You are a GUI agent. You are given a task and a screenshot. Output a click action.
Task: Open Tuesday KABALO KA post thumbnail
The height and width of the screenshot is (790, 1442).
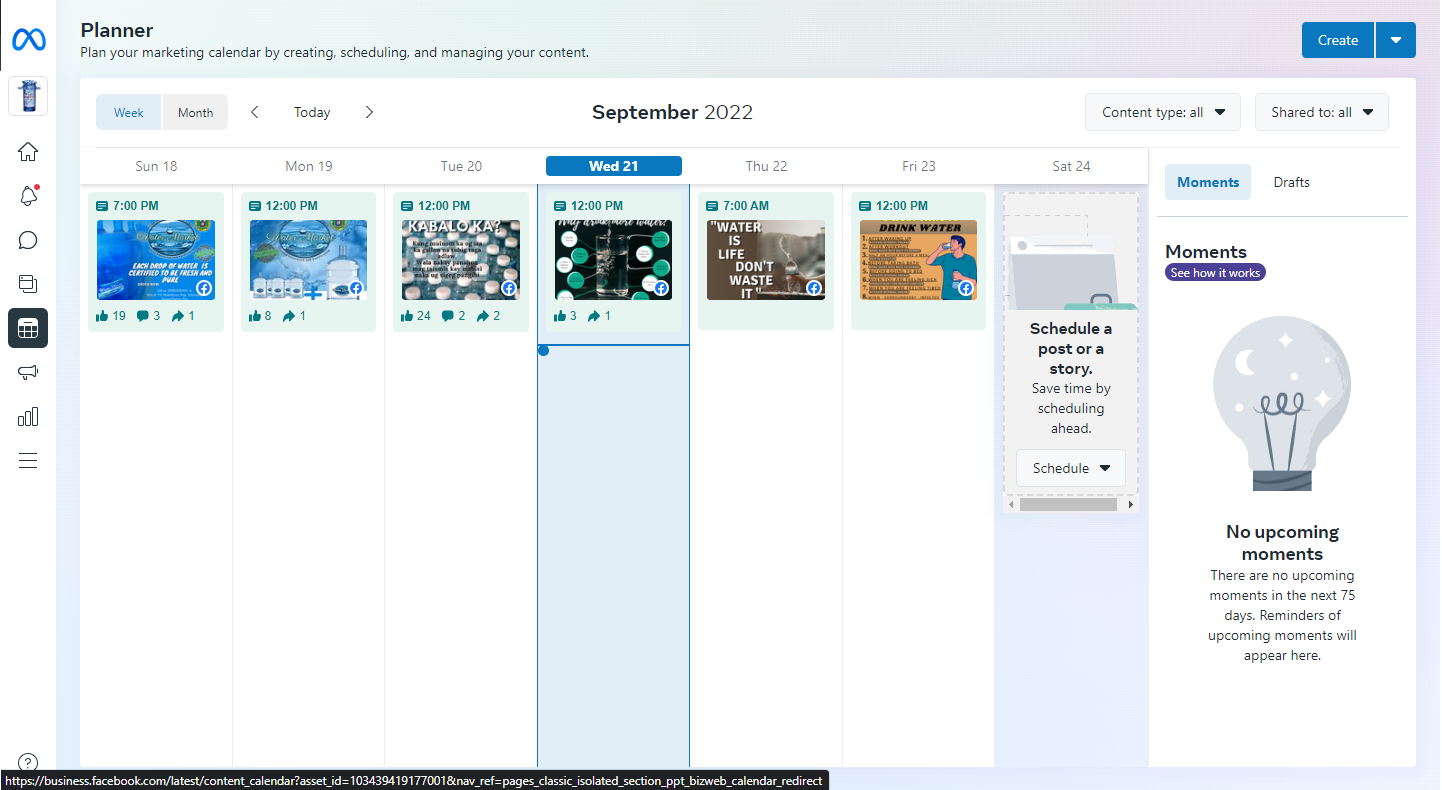click(x=461, y=260)
